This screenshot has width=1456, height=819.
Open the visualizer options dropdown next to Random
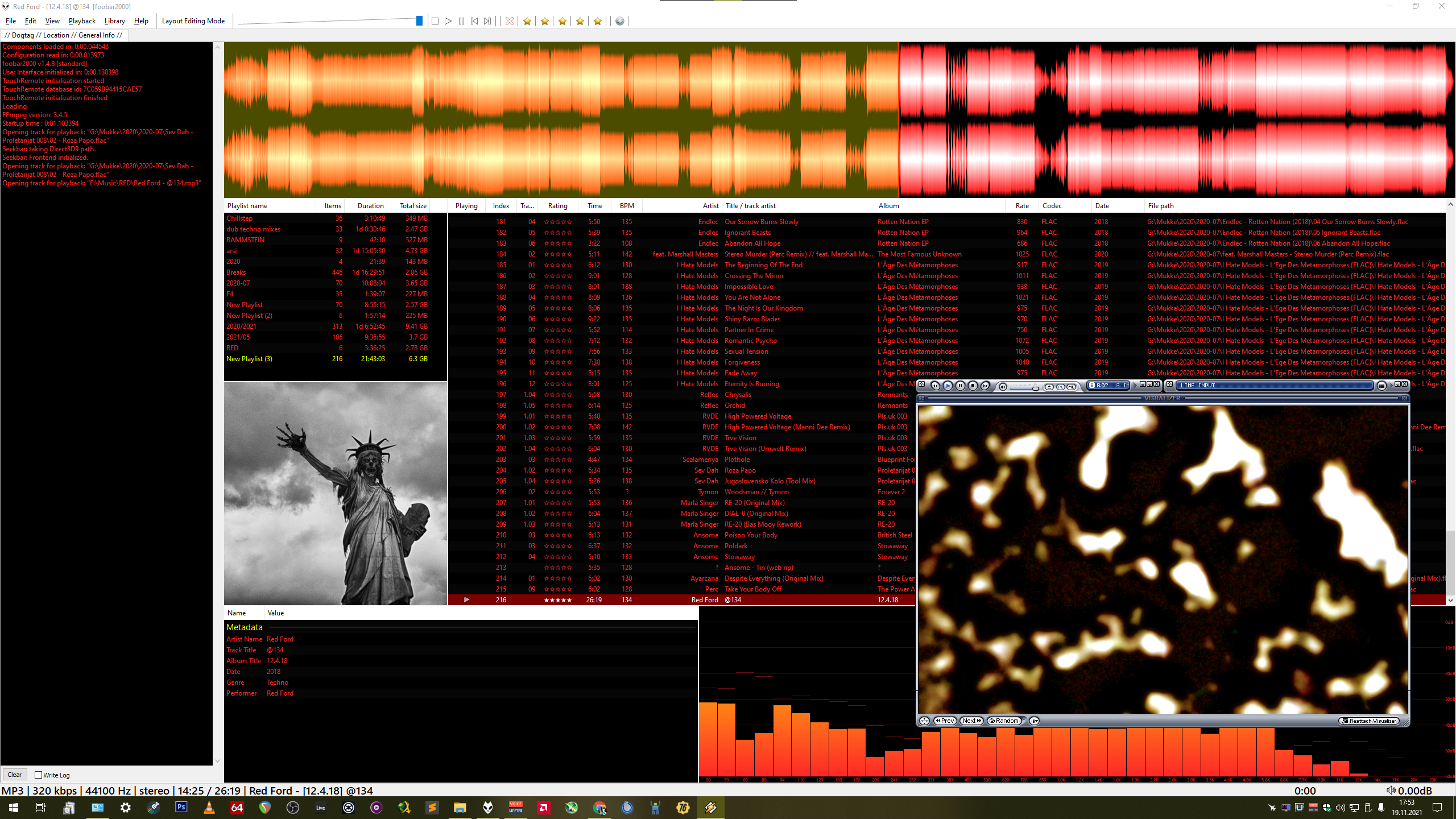1035,721
